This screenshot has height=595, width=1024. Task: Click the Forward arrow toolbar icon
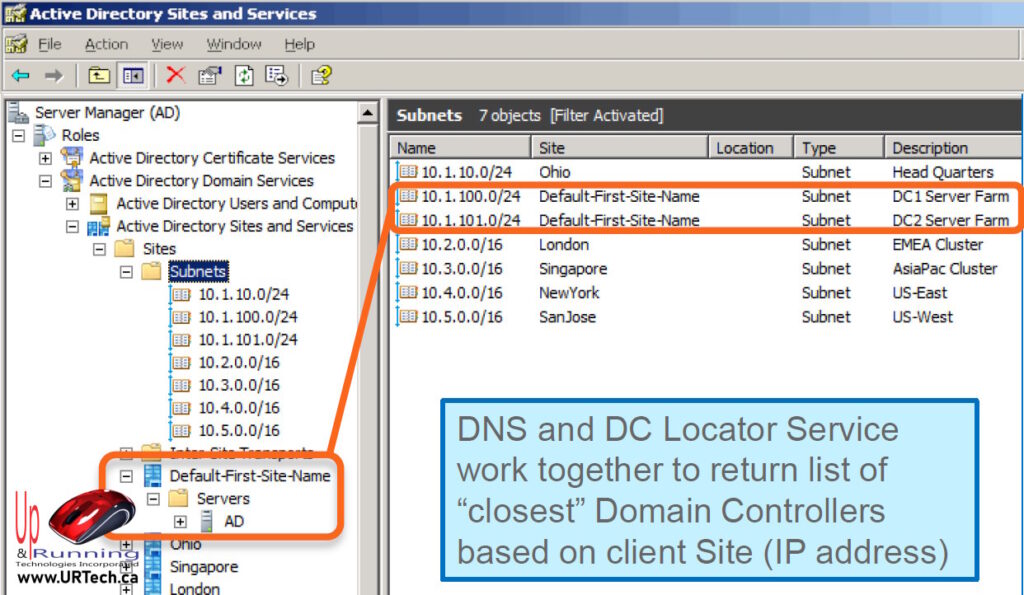pos(53,76)
